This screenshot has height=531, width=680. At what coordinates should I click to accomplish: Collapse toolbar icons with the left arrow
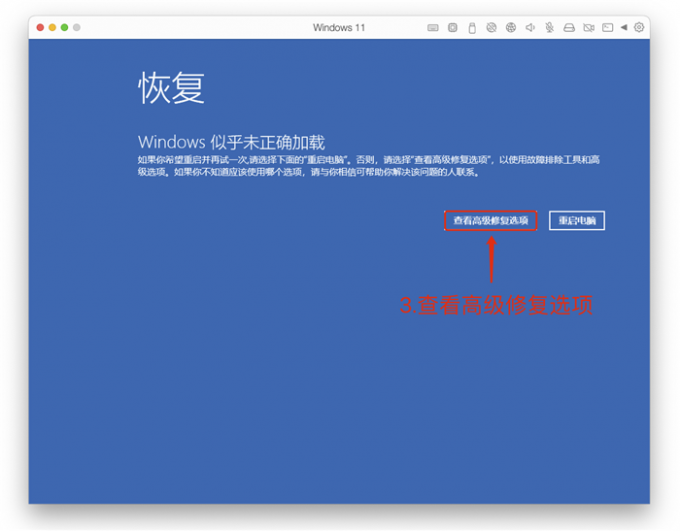[624, 27]
